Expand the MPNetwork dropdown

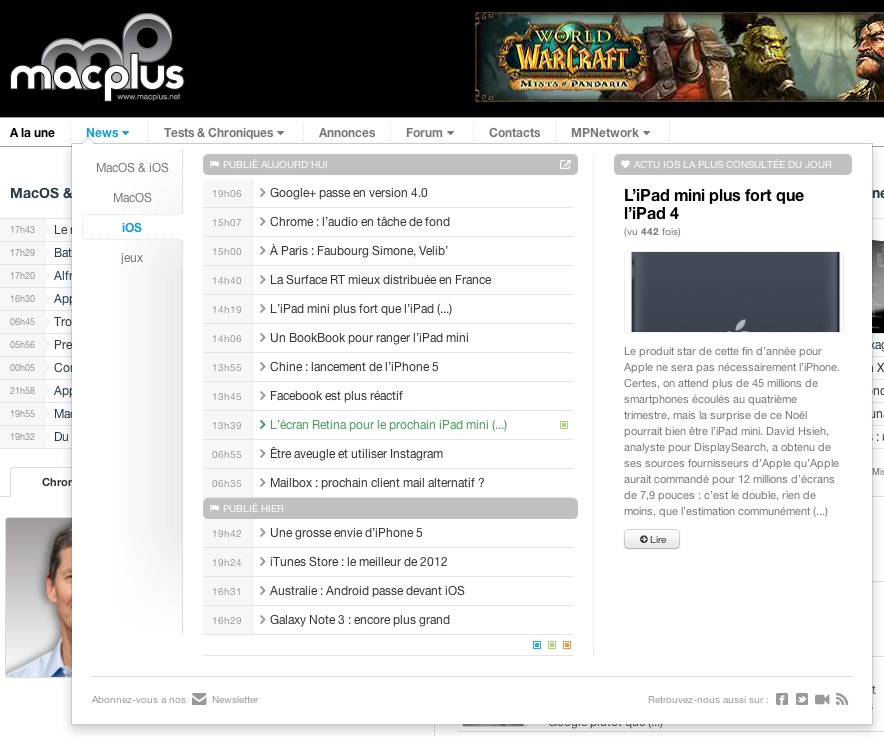click(611, 133)
